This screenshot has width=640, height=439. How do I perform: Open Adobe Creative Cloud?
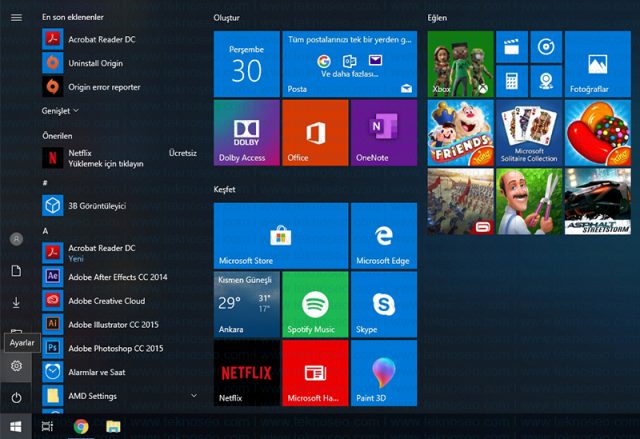[x=119, y=300]
